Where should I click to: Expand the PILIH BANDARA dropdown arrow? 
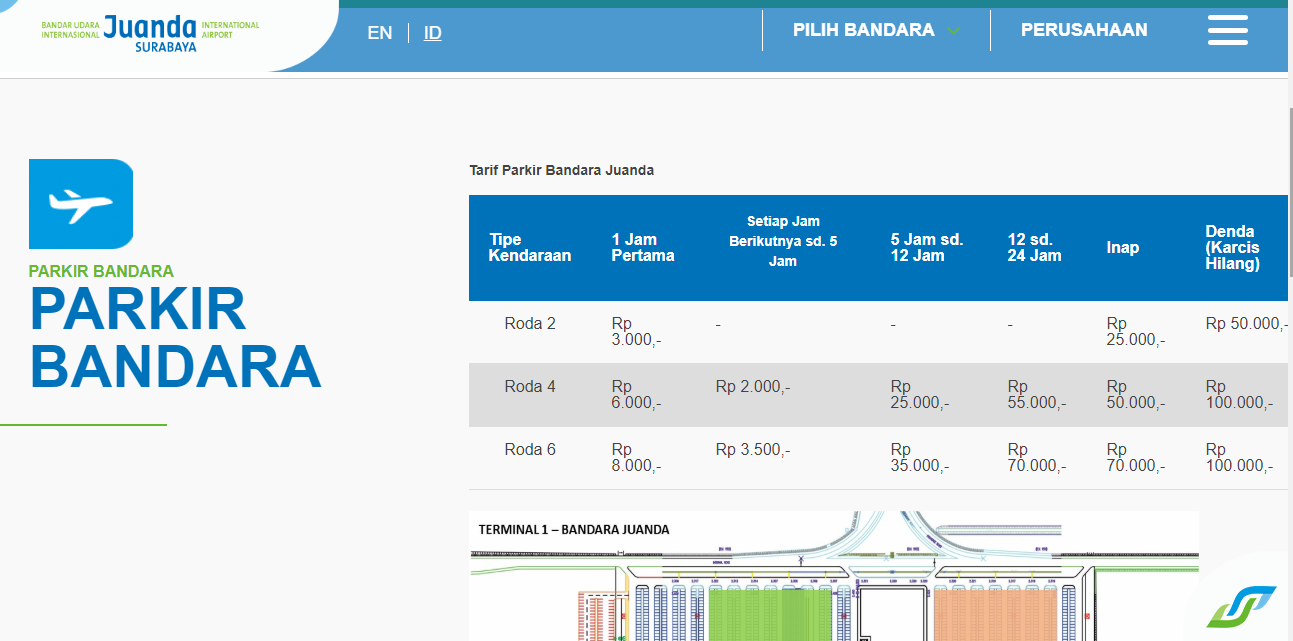coord(953,31)
